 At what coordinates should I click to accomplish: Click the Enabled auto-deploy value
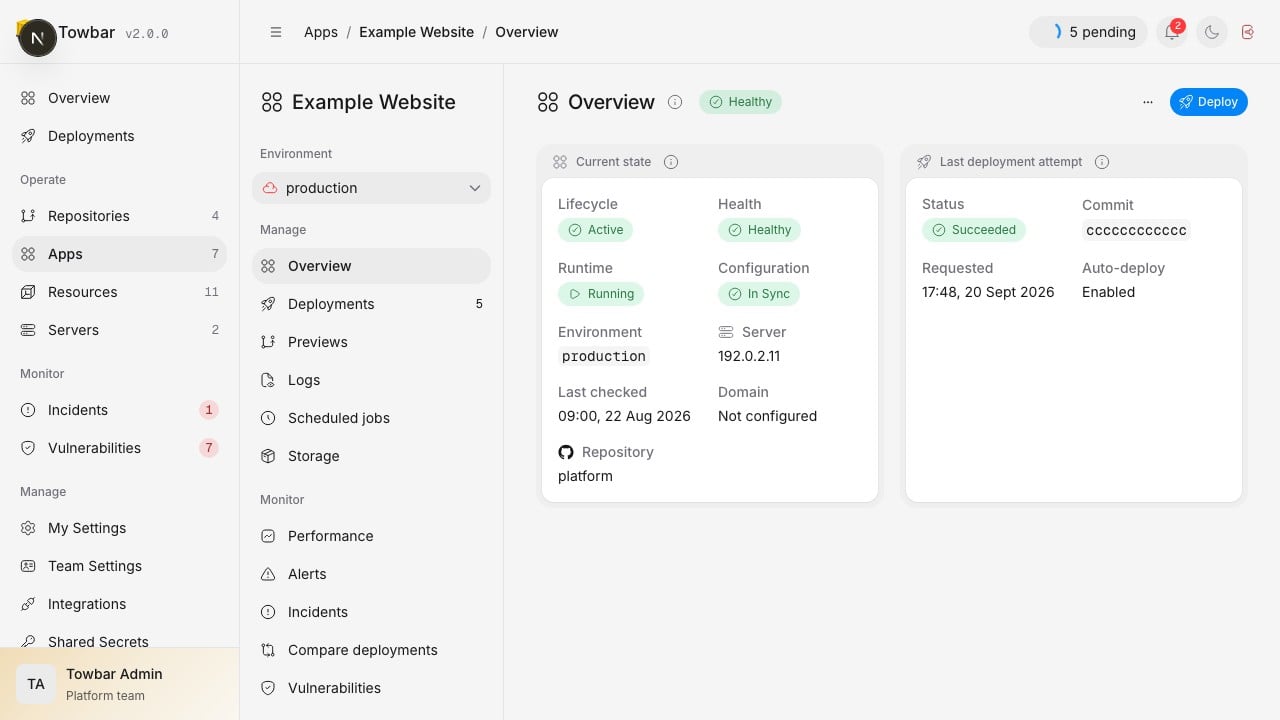pos(1108,292)
